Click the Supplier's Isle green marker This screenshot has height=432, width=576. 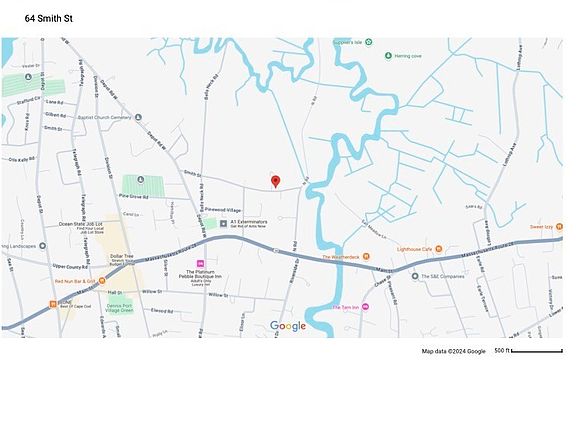[369, 42]
